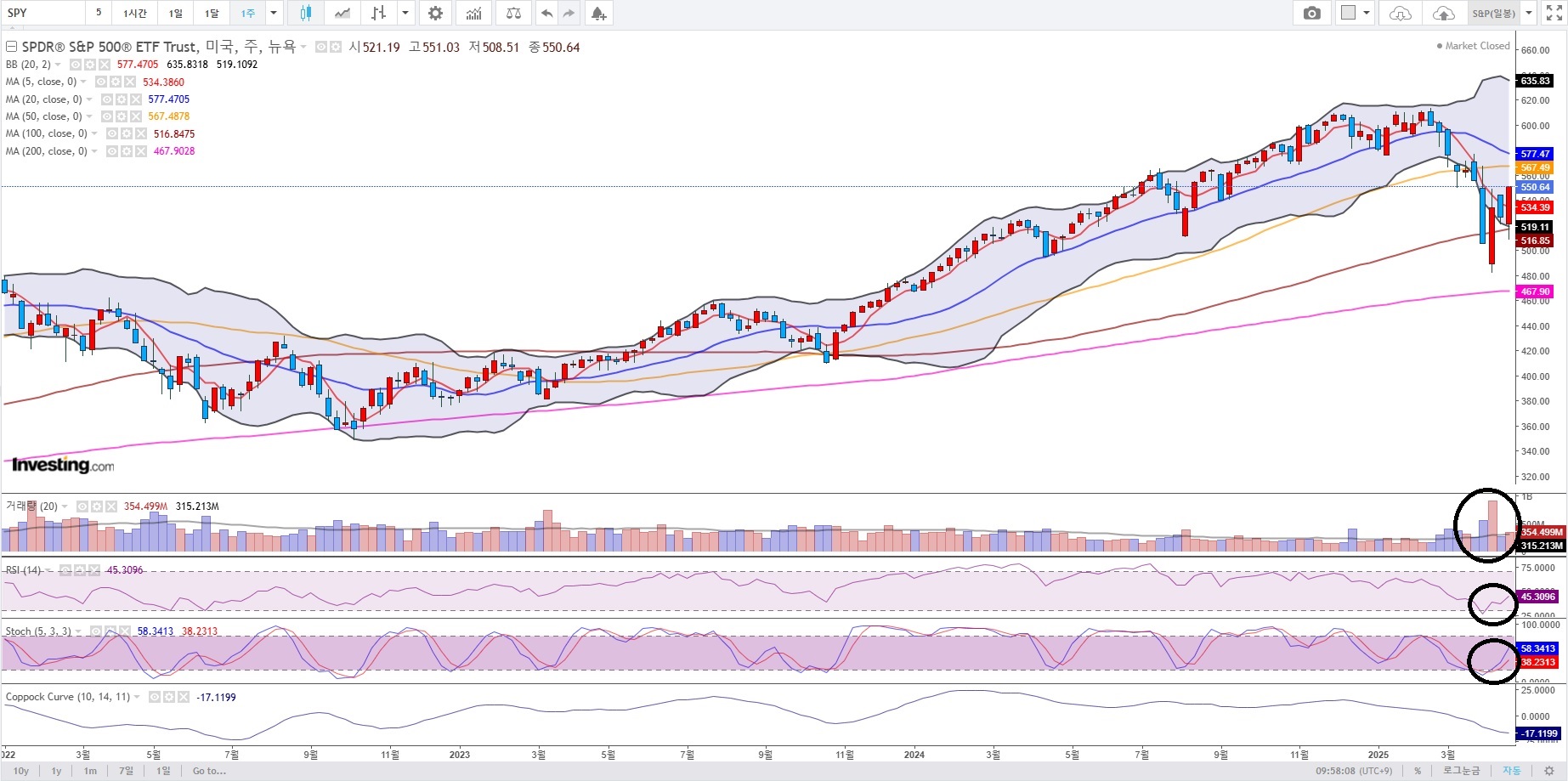The height and width of the screenshot is (781, 1568).
Task: Add a price alert with bell icon
Action: pos(598,13)
